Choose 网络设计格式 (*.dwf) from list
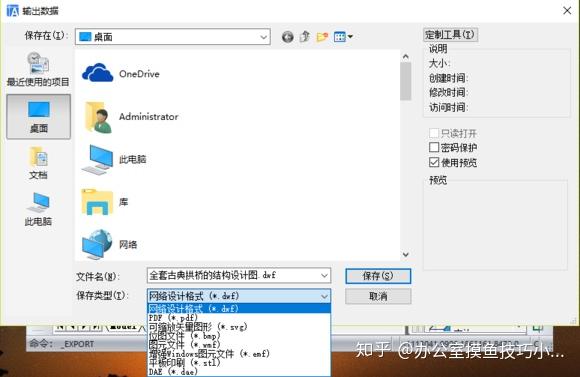The height and width of the screenshot is (377, 580). (239, 308)
